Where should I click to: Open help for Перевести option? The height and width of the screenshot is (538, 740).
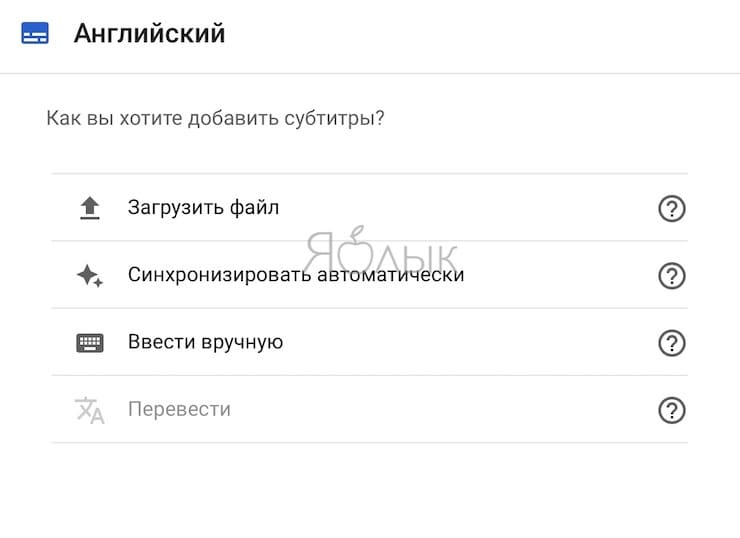point(672,410)
